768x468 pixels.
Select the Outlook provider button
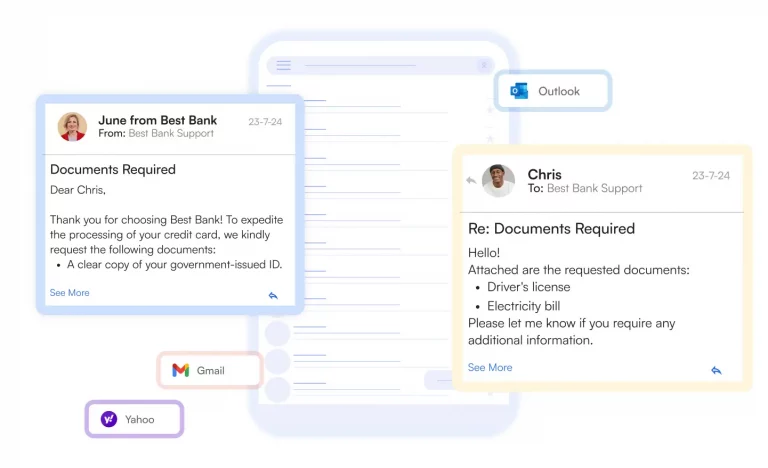click(x=553, y=91)
